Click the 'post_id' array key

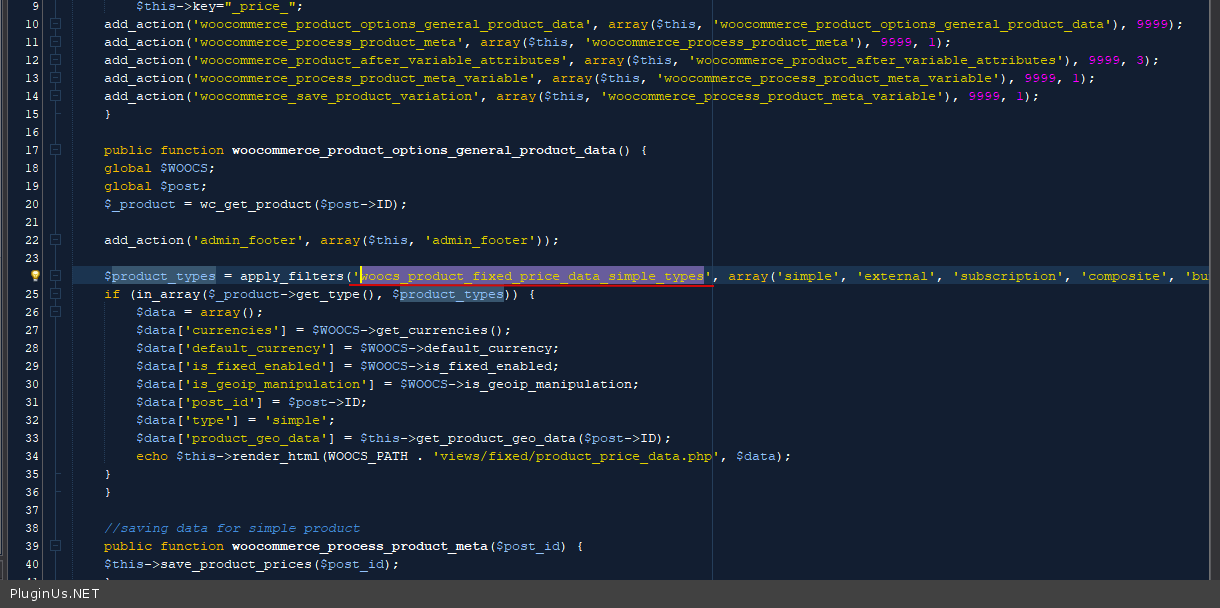coord(220,402)
